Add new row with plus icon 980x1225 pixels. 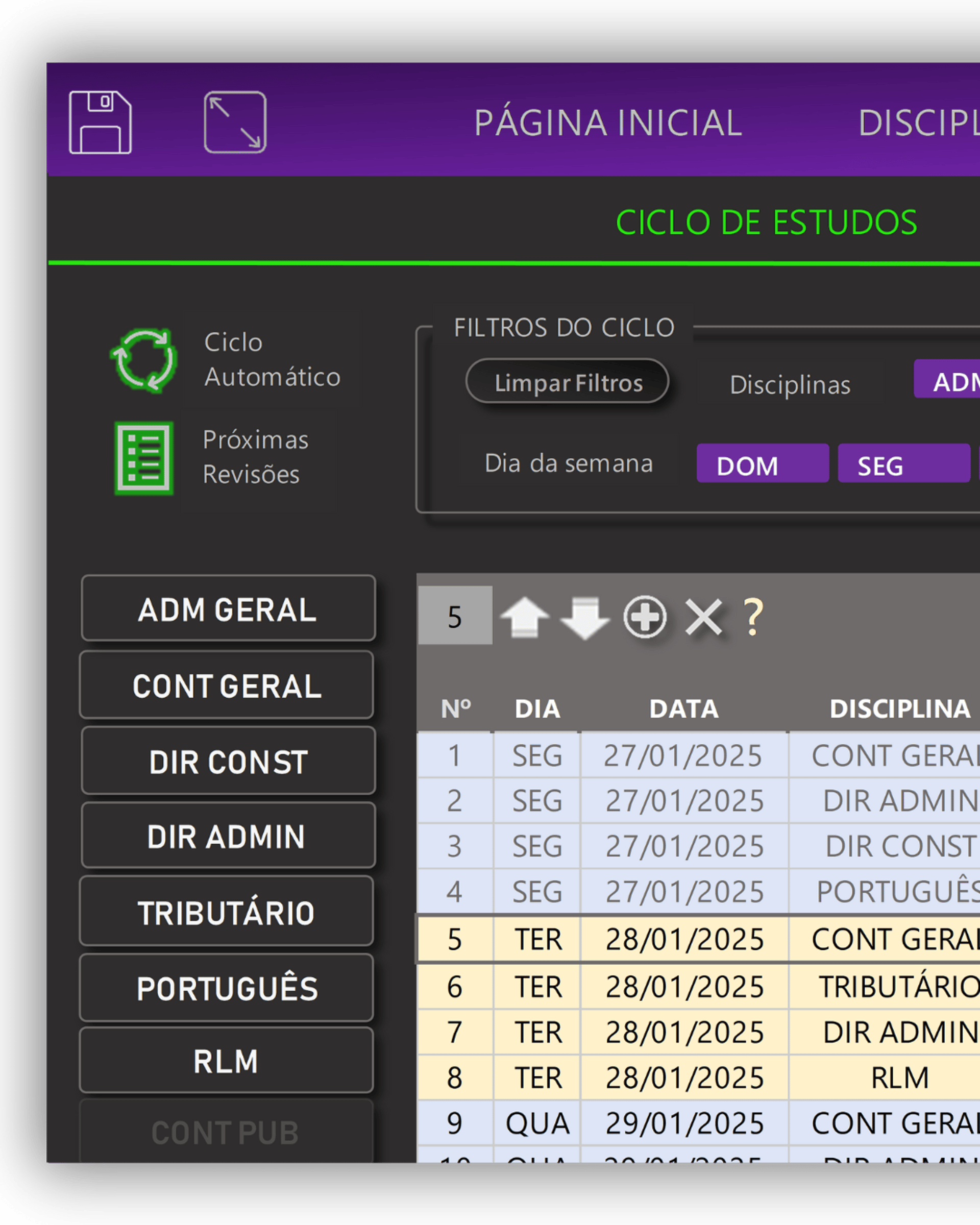click(645, 617)
